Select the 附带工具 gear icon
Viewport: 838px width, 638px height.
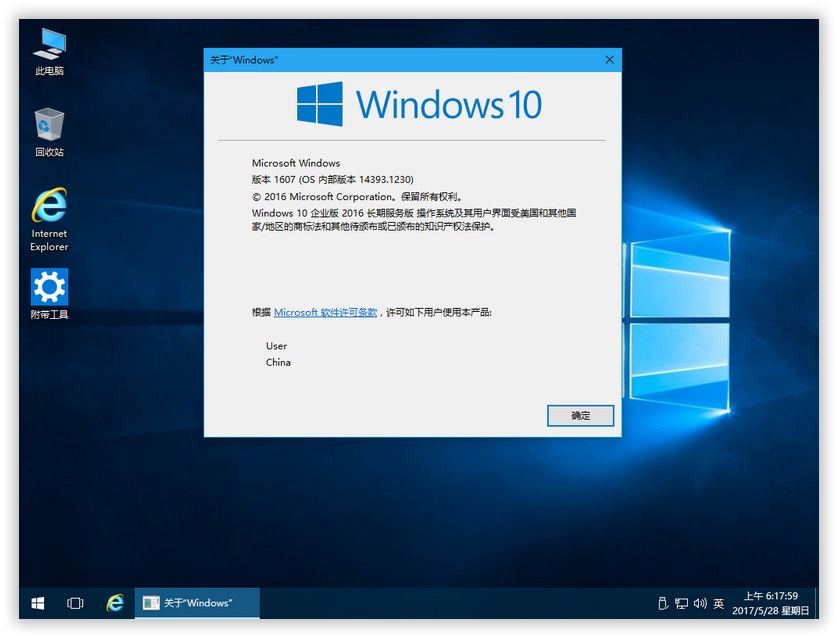(x=49, y=294)
